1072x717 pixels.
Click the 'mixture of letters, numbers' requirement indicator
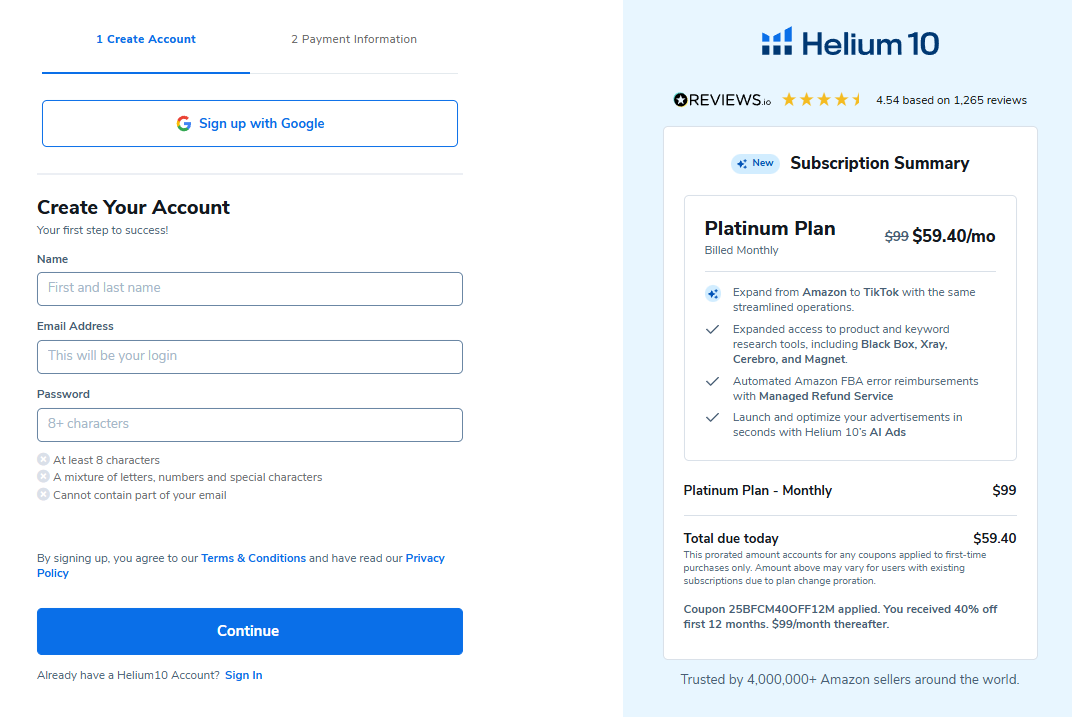tap(43, 476)
